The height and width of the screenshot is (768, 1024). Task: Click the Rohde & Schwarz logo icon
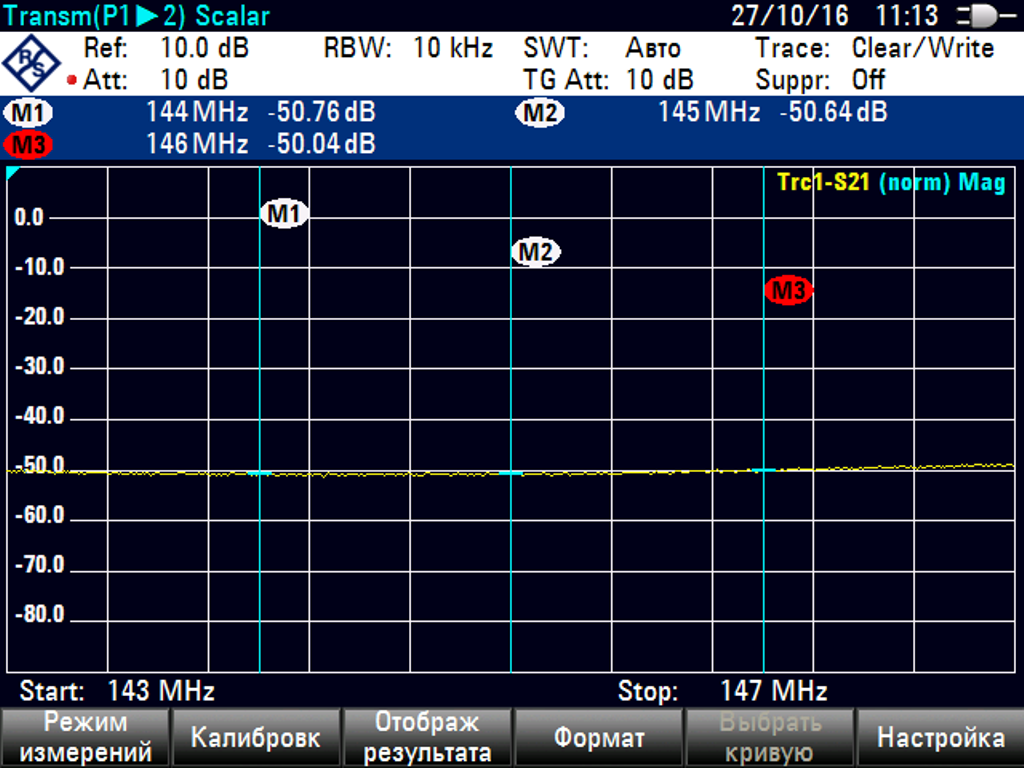(x=32, y=63)
